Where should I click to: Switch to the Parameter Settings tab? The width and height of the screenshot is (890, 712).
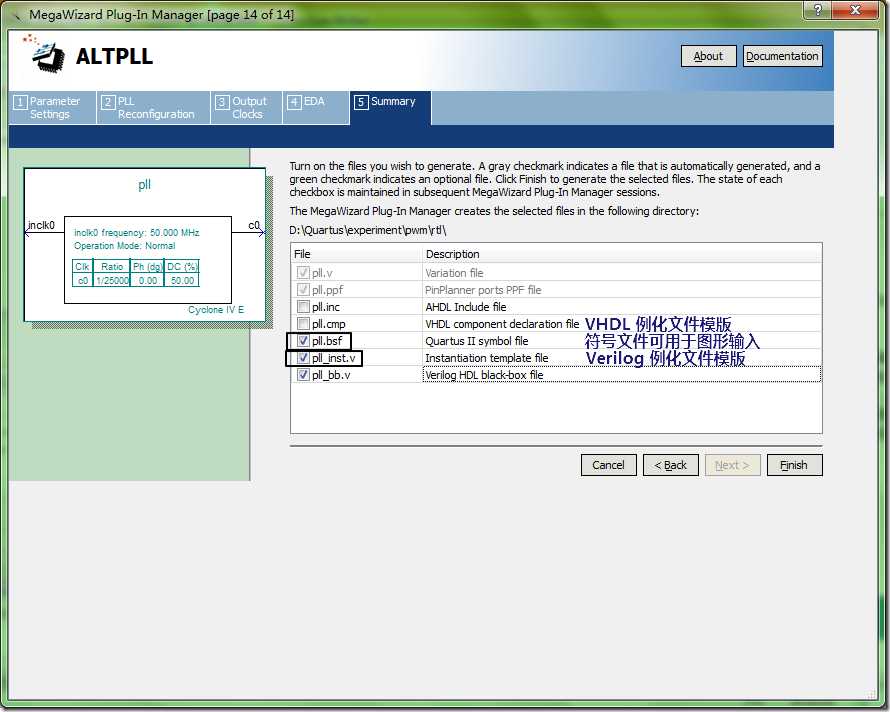[52, 107]
